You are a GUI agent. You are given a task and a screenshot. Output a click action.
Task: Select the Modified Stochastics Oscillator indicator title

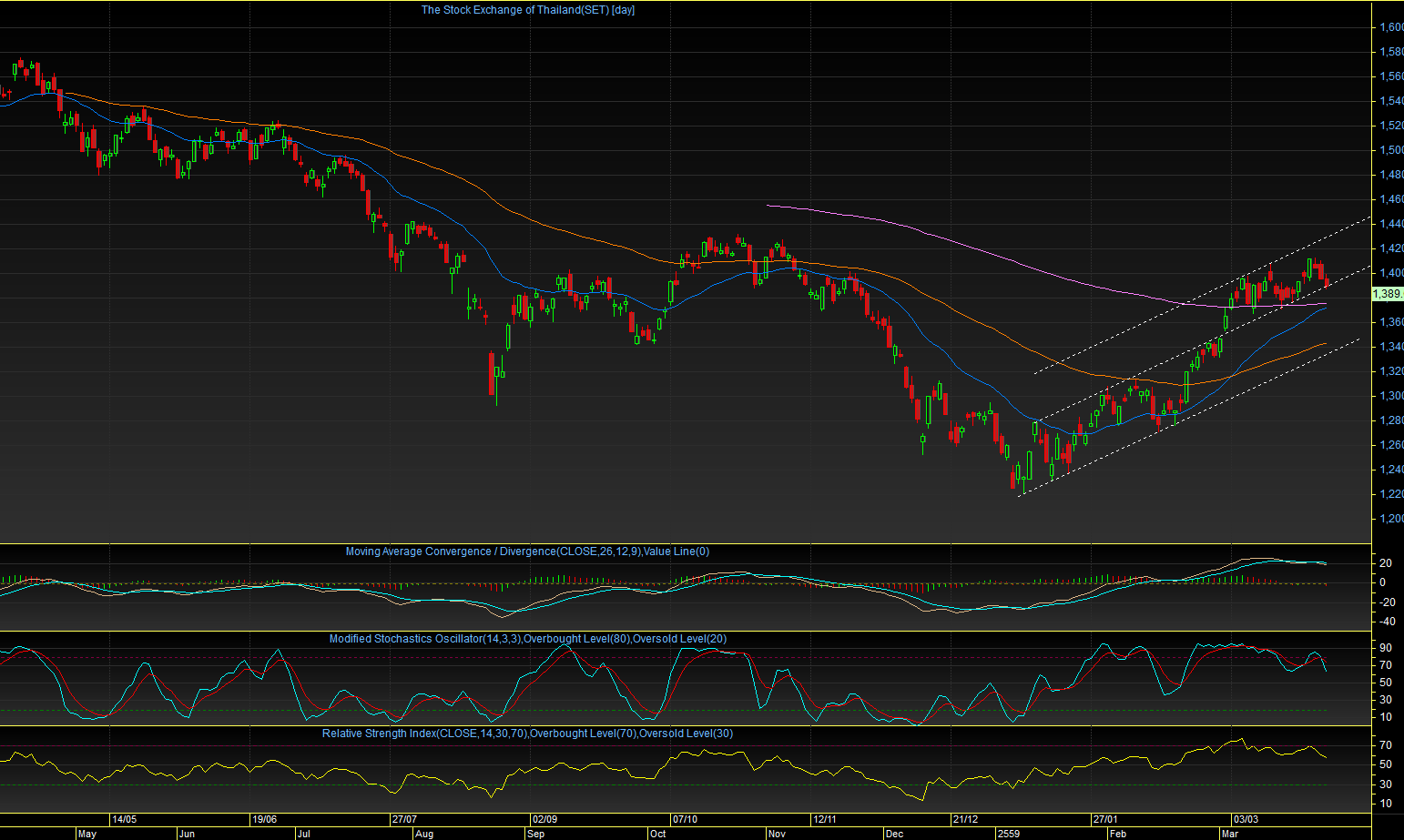coord(528,639)
